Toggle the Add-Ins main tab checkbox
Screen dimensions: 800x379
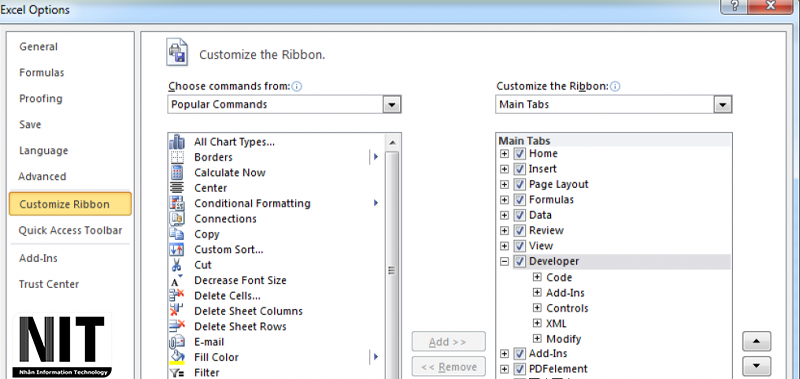(519, 353)
